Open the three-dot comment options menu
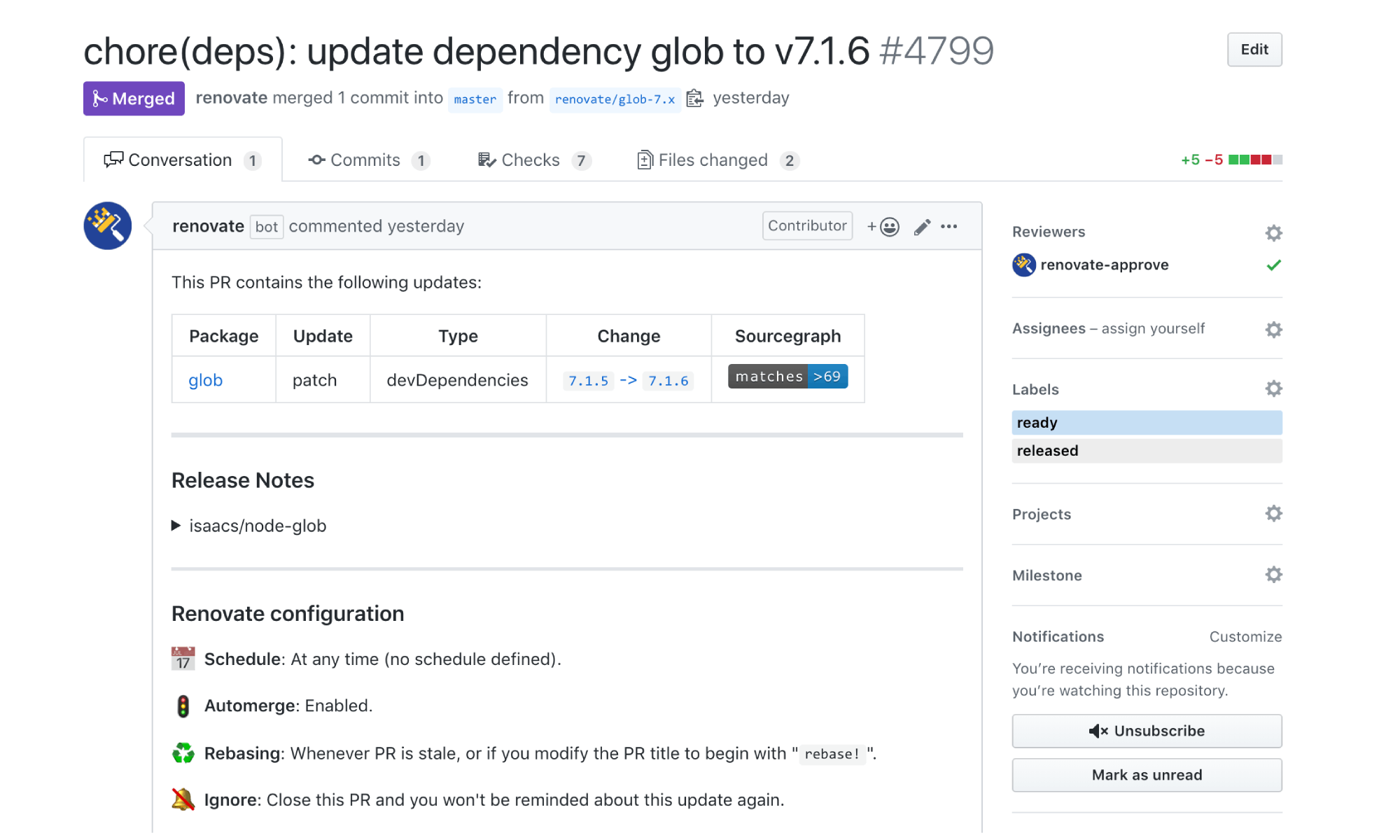The image size is (1400, 840). click(949, 226)
